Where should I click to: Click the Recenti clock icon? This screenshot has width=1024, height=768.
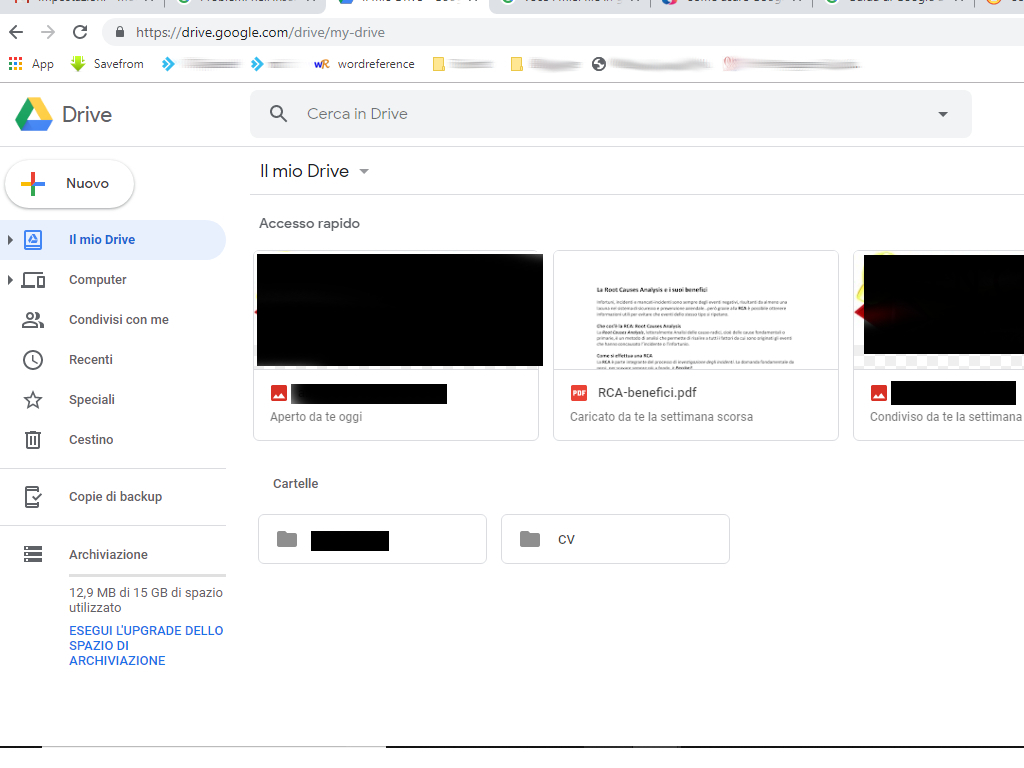click(x=33, y=360)
